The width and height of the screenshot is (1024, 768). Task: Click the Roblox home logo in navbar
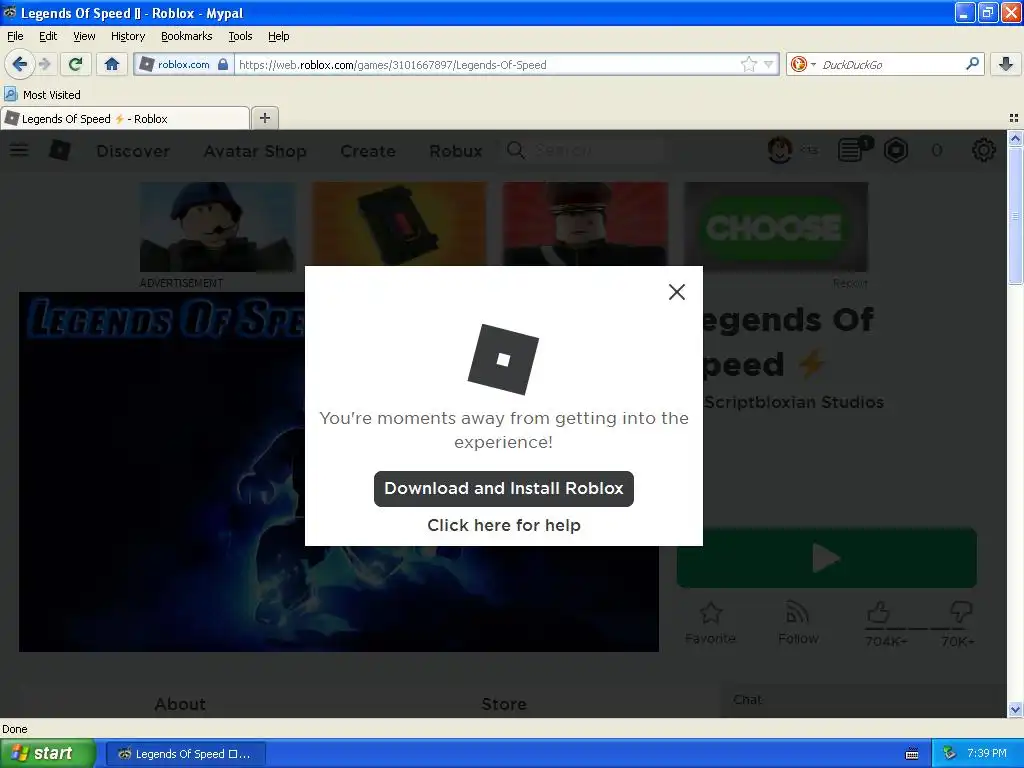60,150
